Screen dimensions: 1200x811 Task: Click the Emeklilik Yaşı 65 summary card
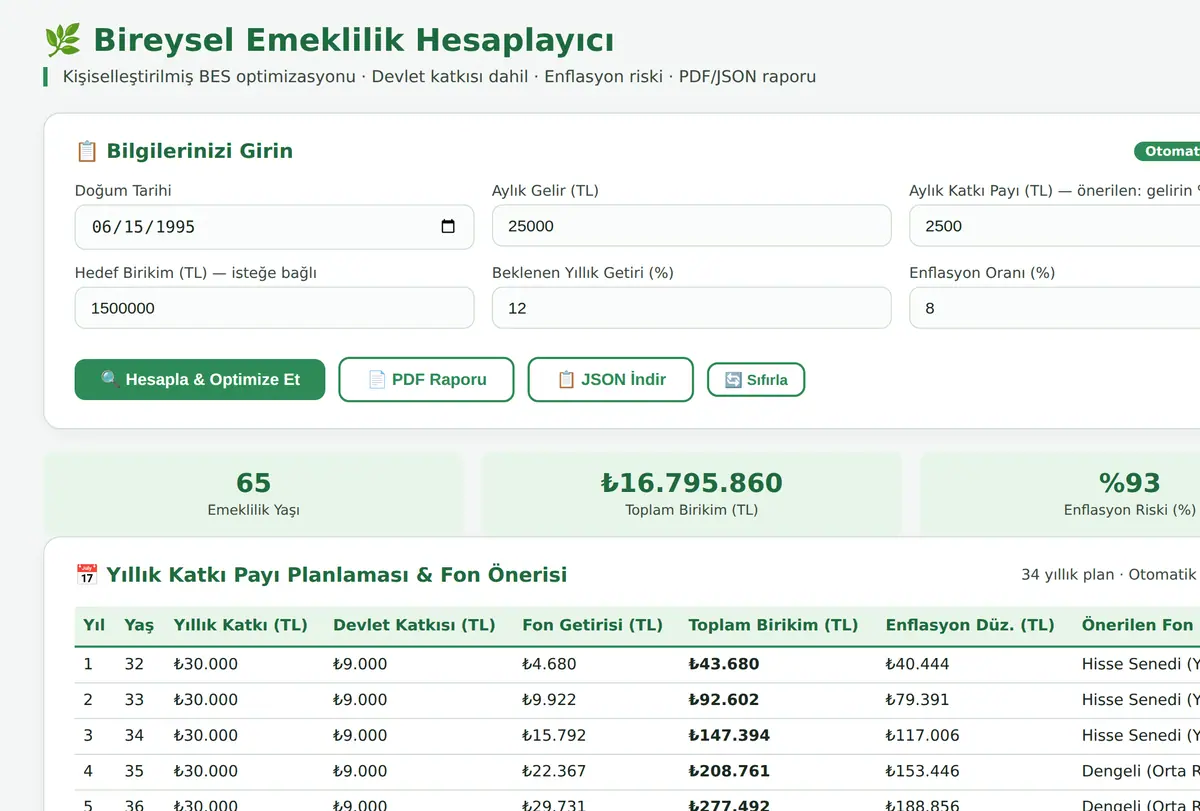pyautogui.click(x=254, y=494)
